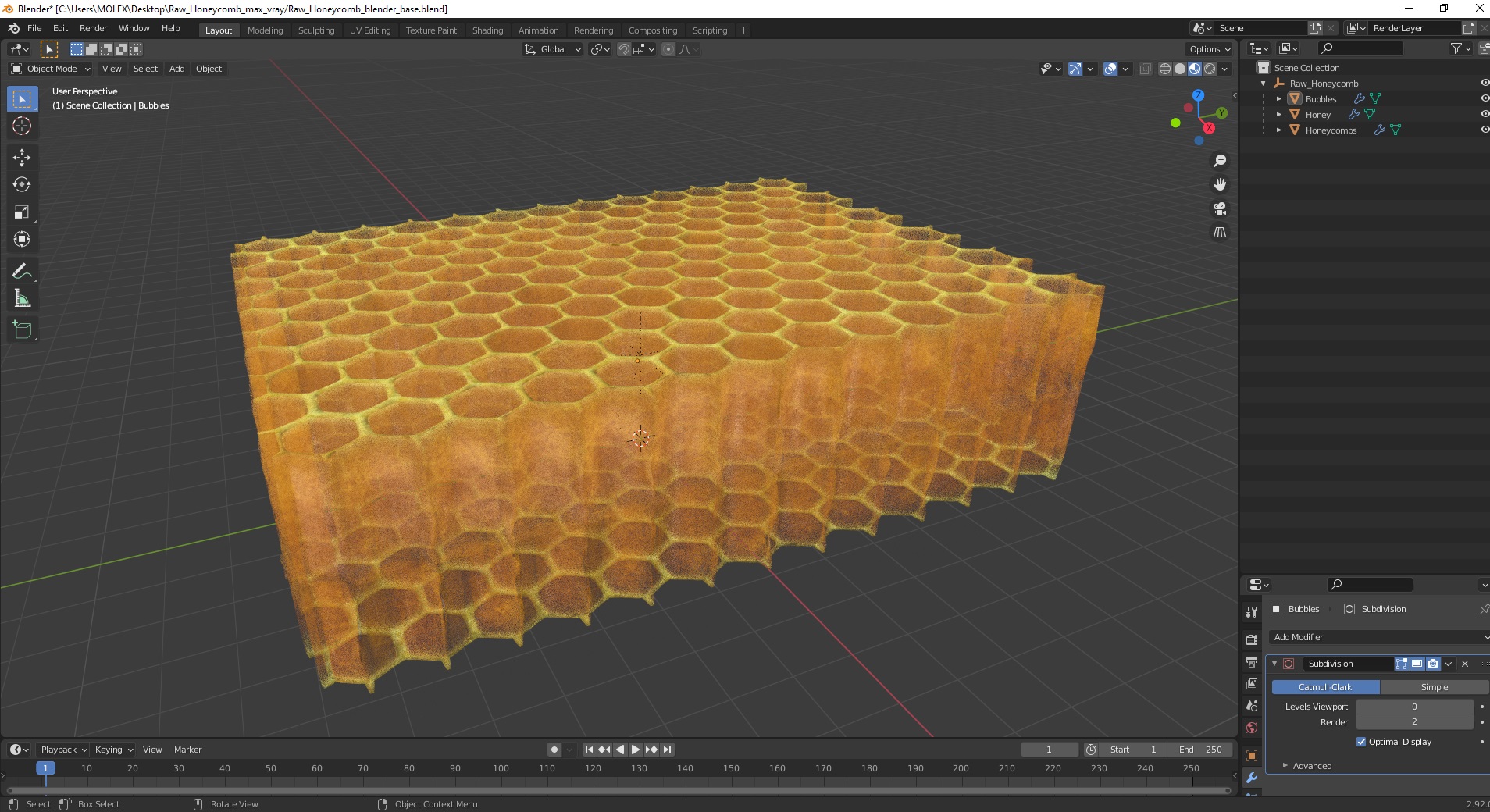
Task: Choose Simple subdivision type
Action: tap(1435, 687)
